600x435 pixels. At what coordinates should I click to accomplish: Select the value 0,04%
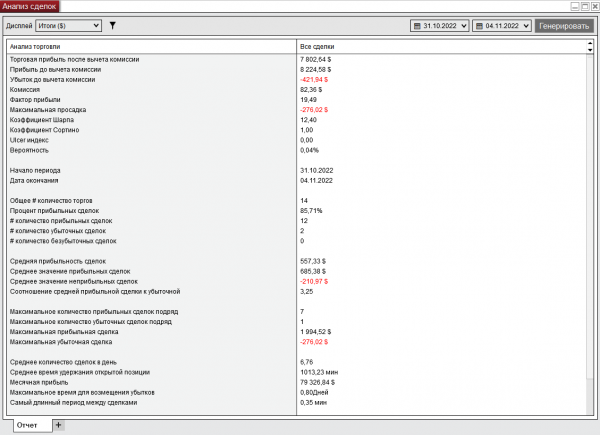pyautogui.click(x=309, y=150)
